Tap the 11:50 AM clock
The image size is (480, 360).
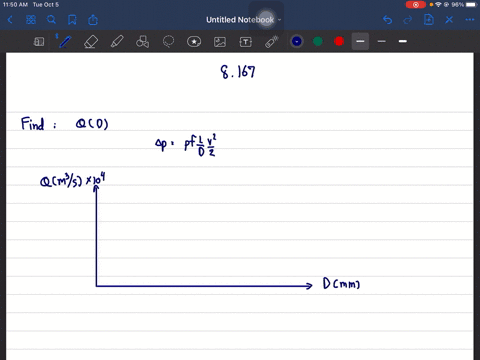[x=15, y=5]
